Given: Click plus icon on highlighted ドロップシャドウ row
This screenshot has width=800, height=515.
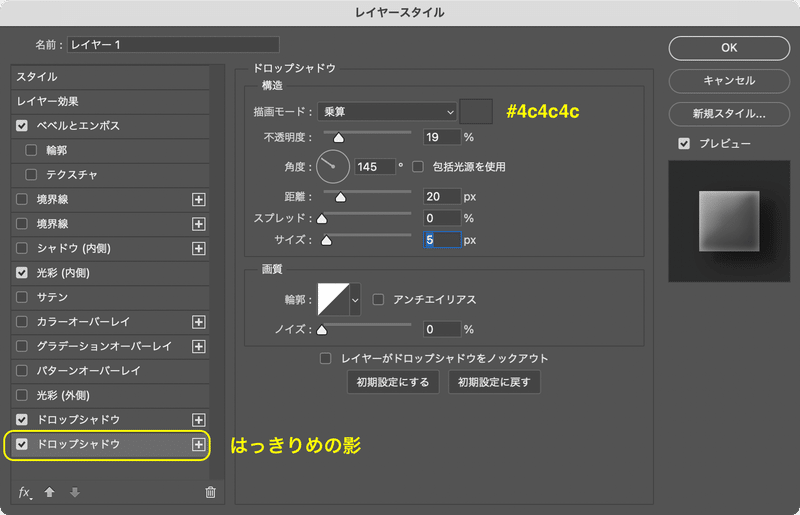Looking at the screenshot, I should click(198, 445).
